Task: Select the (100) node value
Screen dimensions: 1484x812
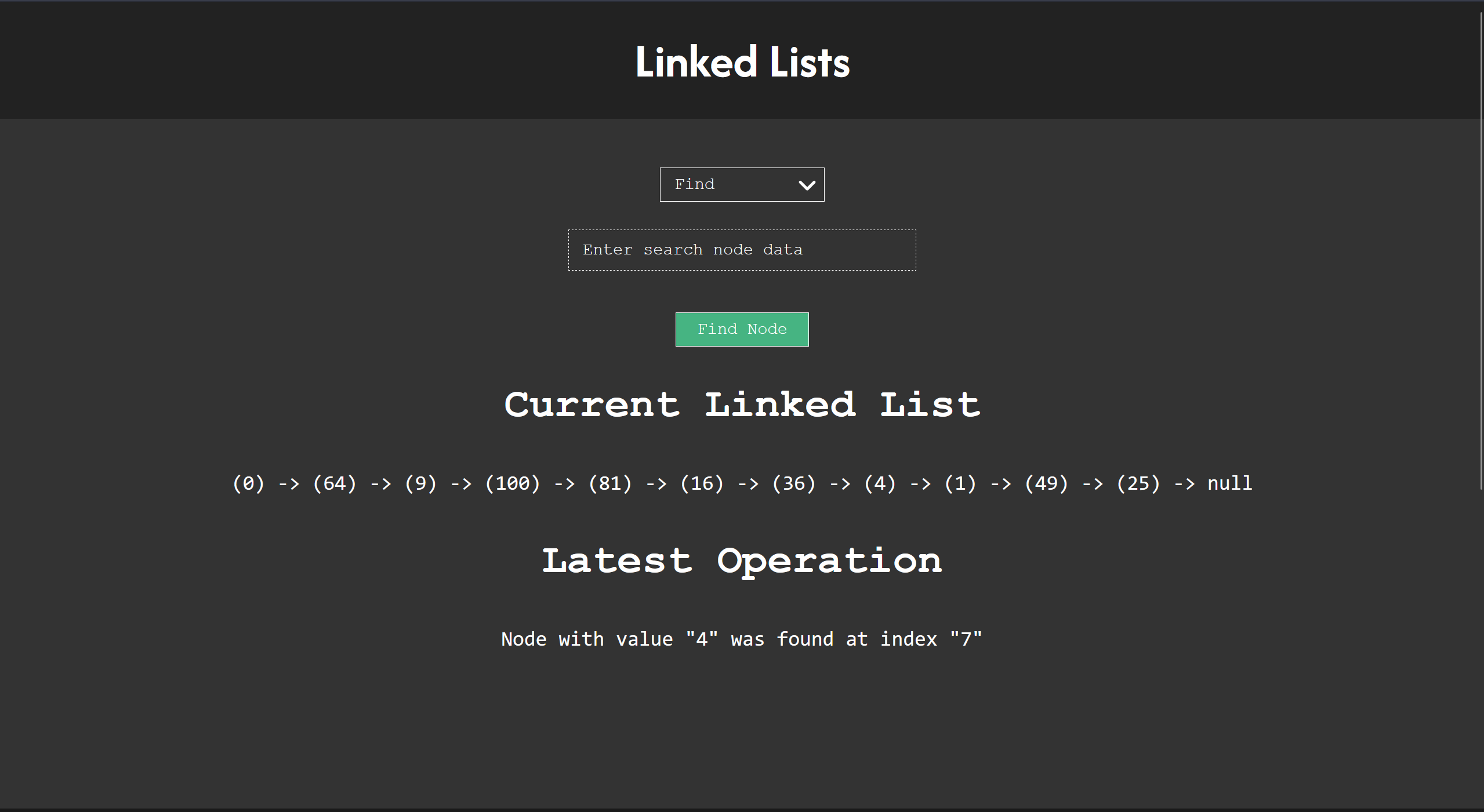Action: click(511, 483)
